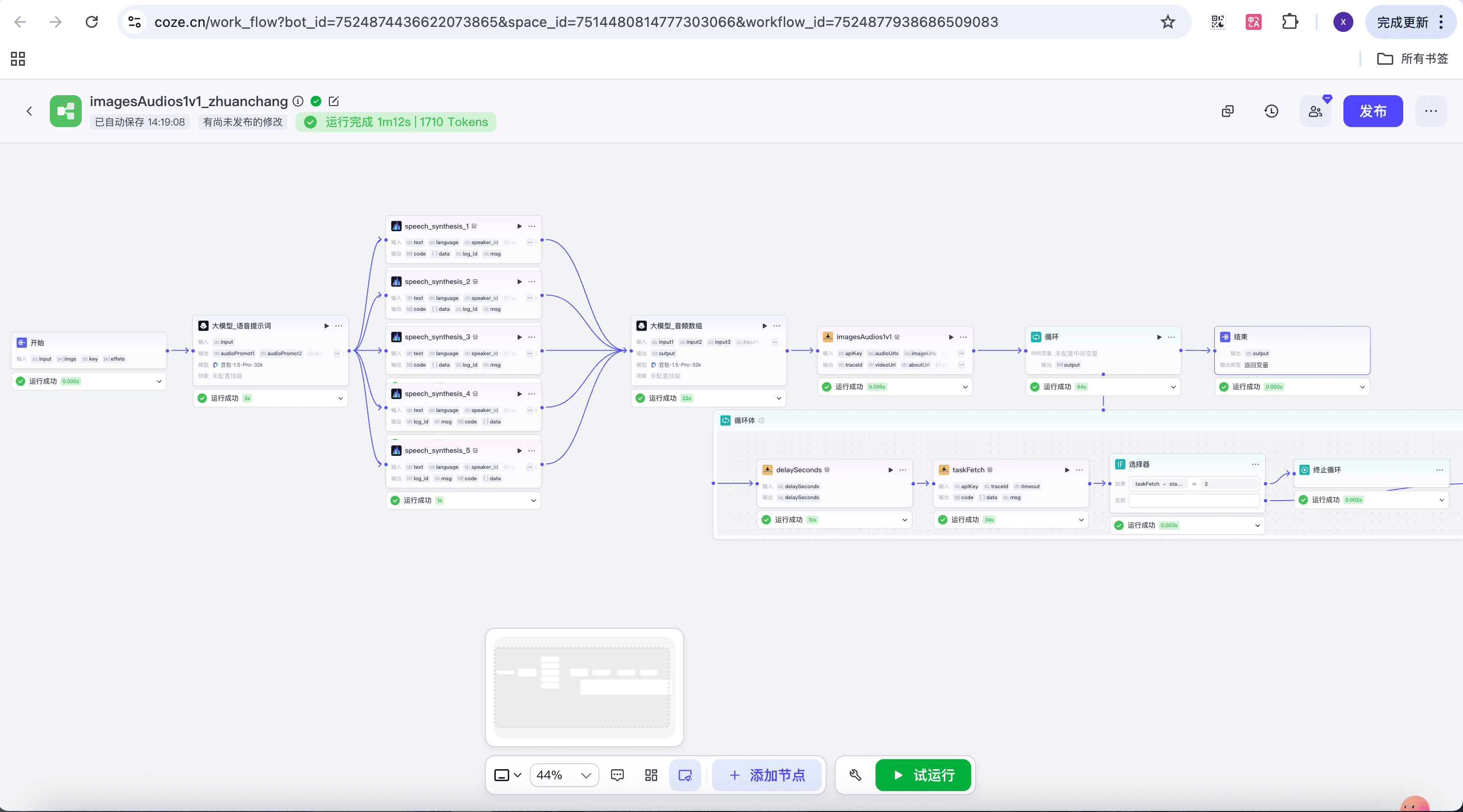Click the minimap canvas thumbnail

coord(584,687)
